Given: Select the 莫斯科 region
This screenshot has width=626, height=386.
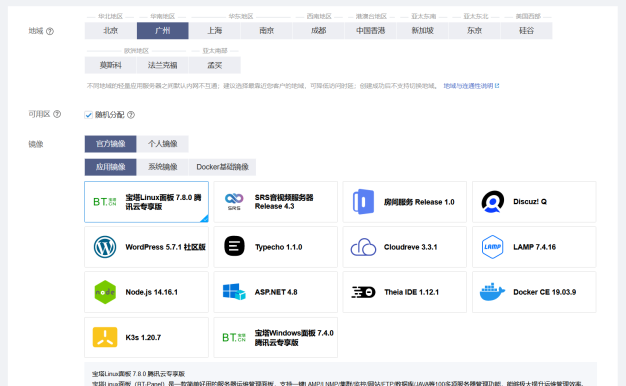Looking at the screenshot, I should (x=111, y=65).
